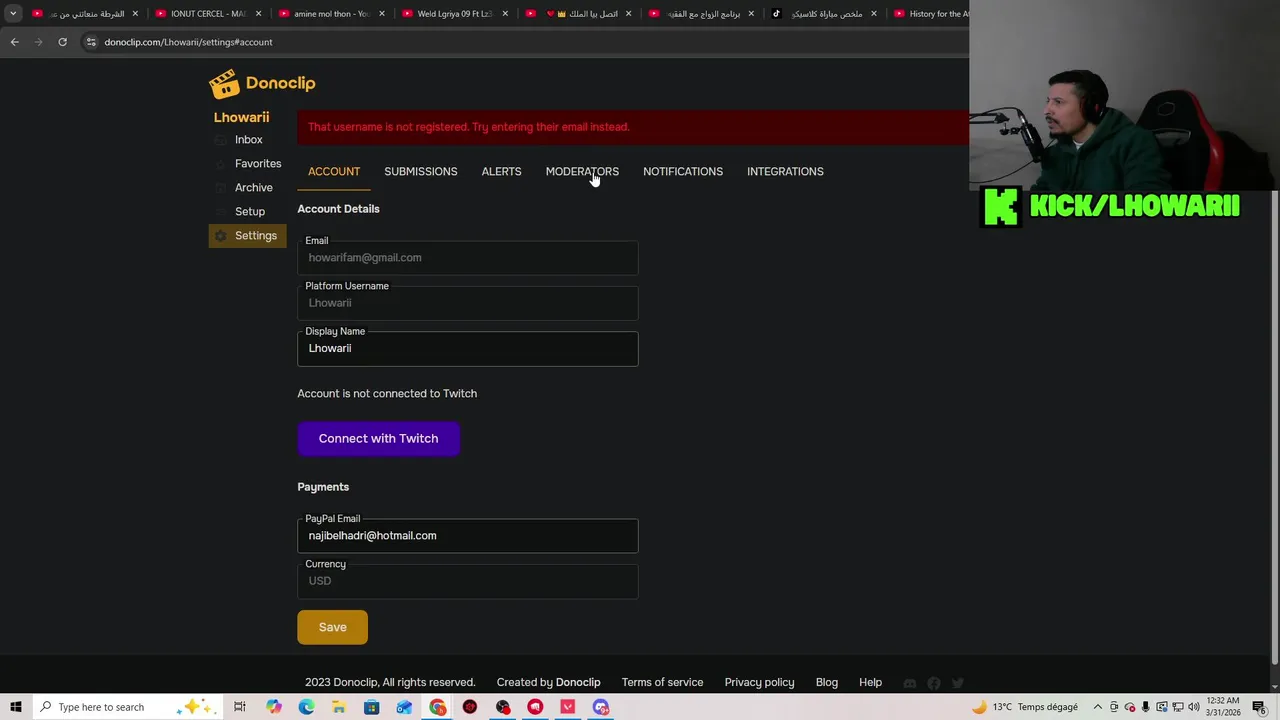Reload the page
This screenshot has height=720, width=1280.
(x=62, y=42)
